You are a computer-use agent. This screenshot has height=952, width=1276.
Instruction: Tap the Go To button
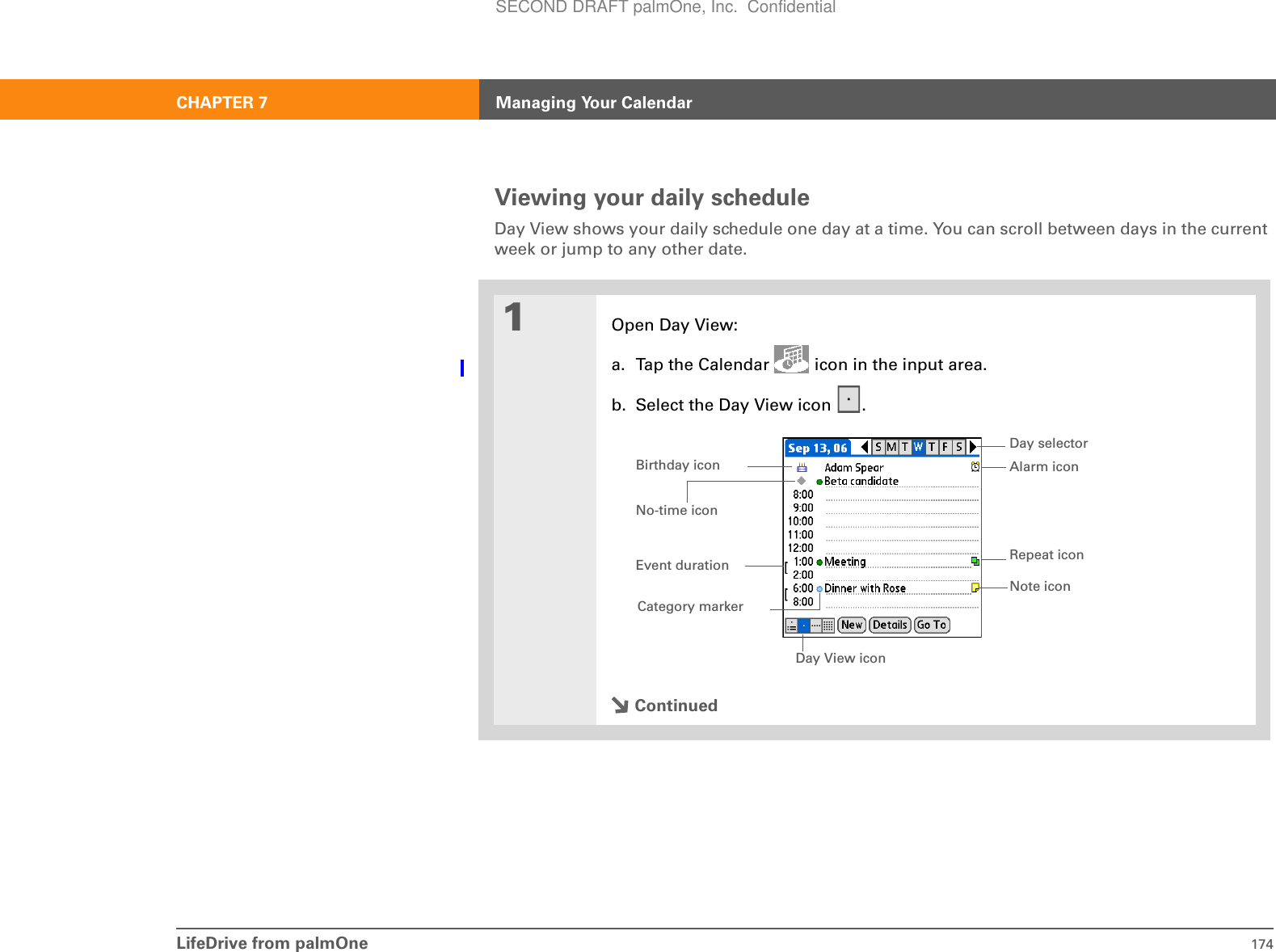932,625
